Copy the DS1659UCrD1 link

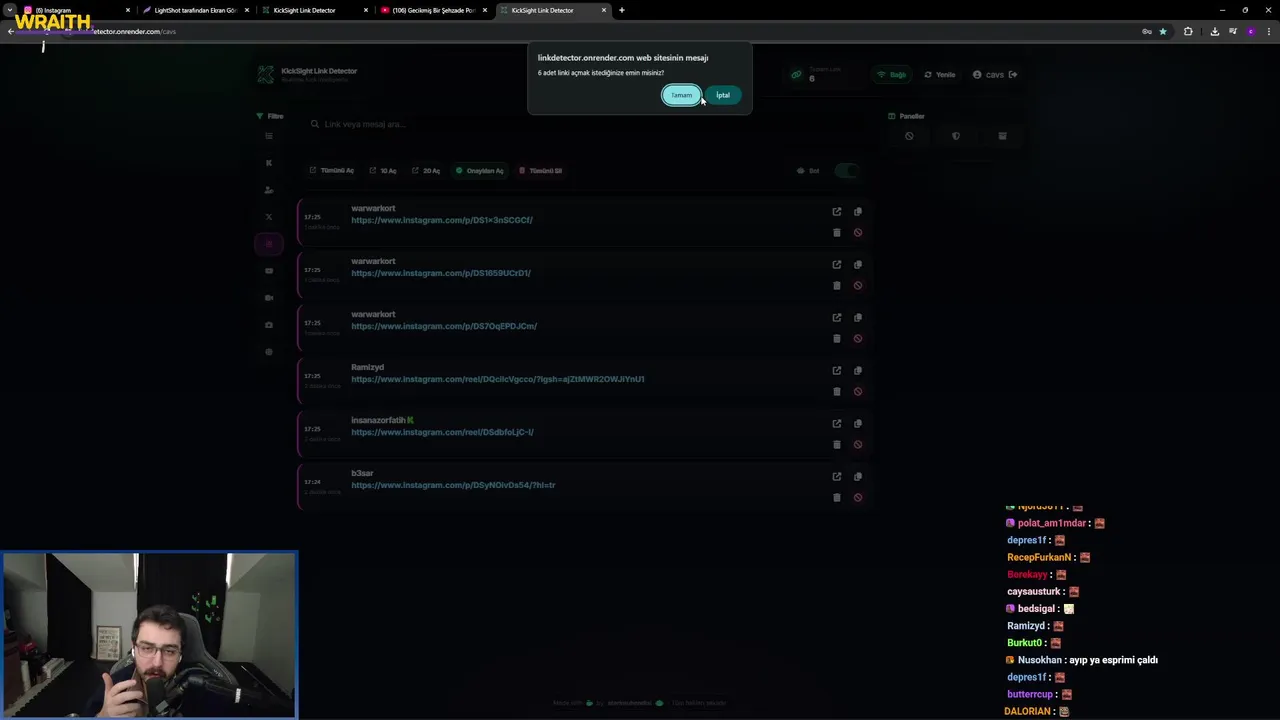point(858,265)
